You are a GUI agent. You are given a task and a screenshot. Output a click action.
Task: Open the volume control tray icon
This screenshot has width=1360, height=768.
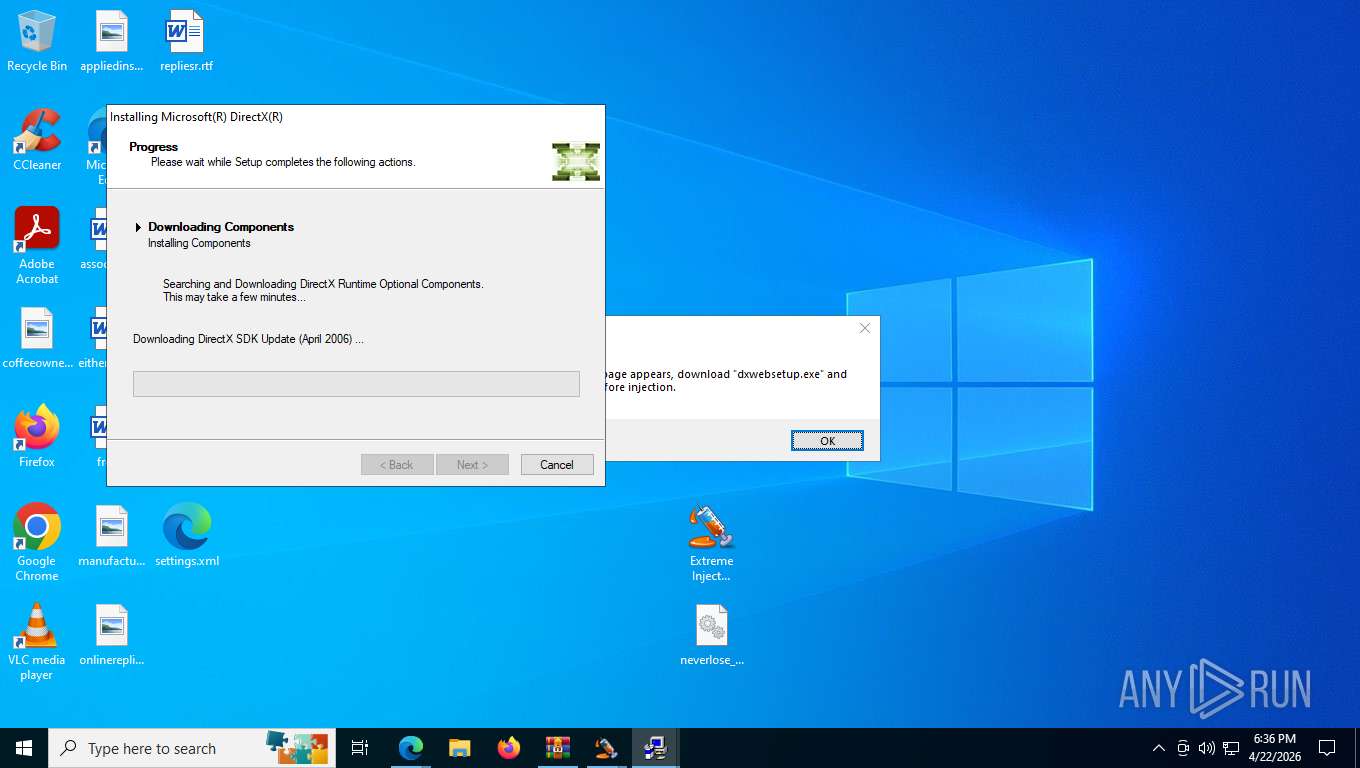tap(1207, 748)
